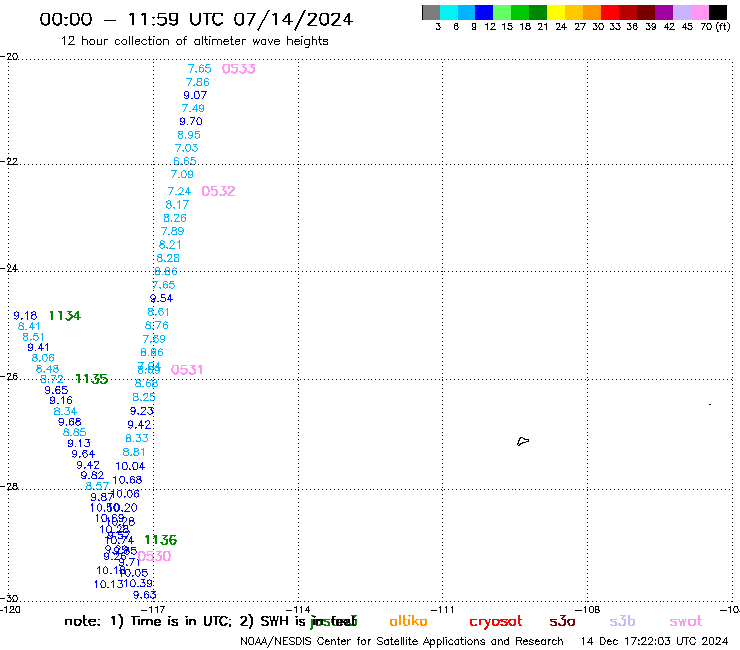Click the 9.65 wave height reading

(x=56, y=390)
